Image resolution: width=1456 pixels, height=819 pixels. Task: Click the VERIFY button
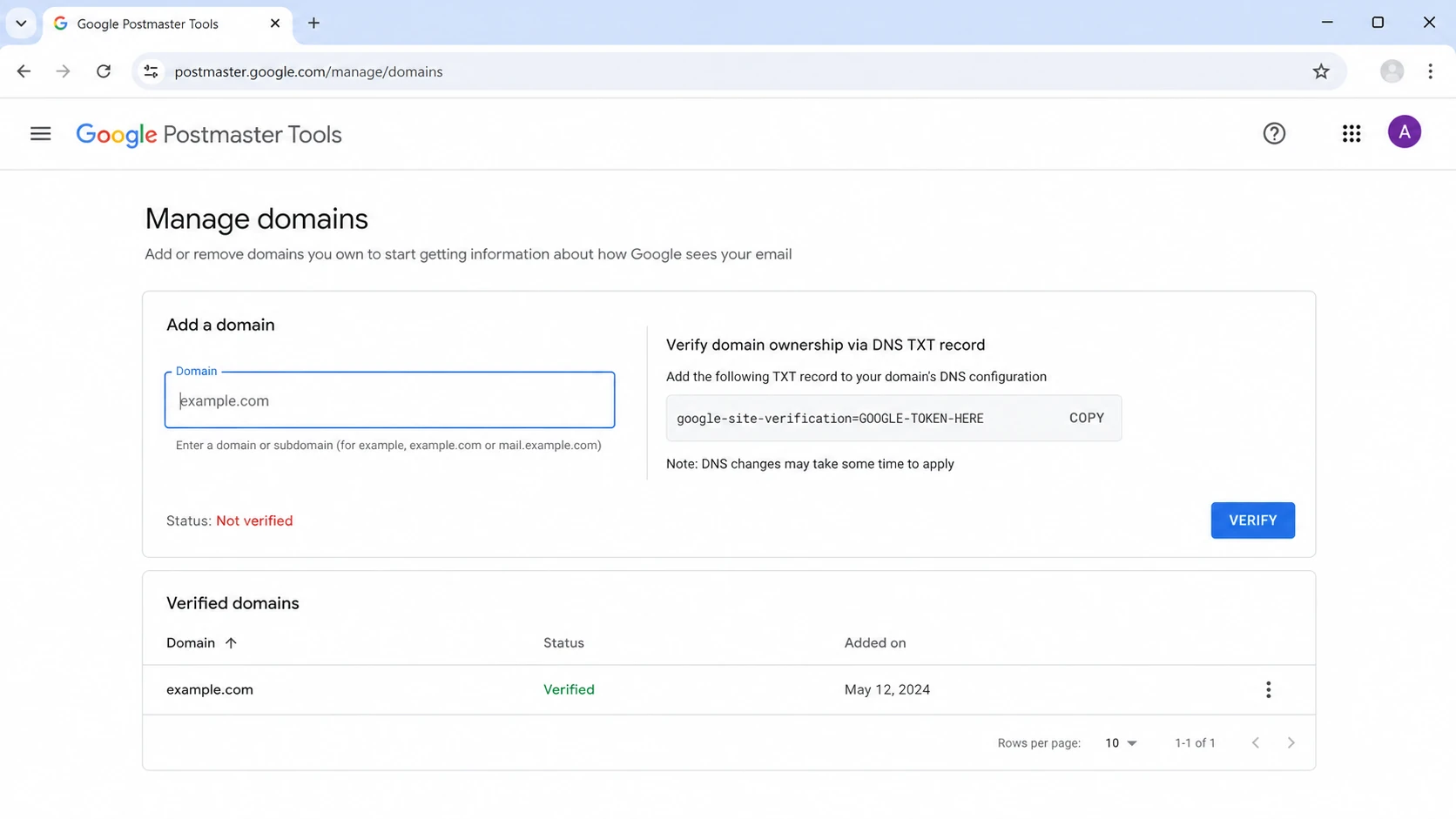tap(1252, 520)
